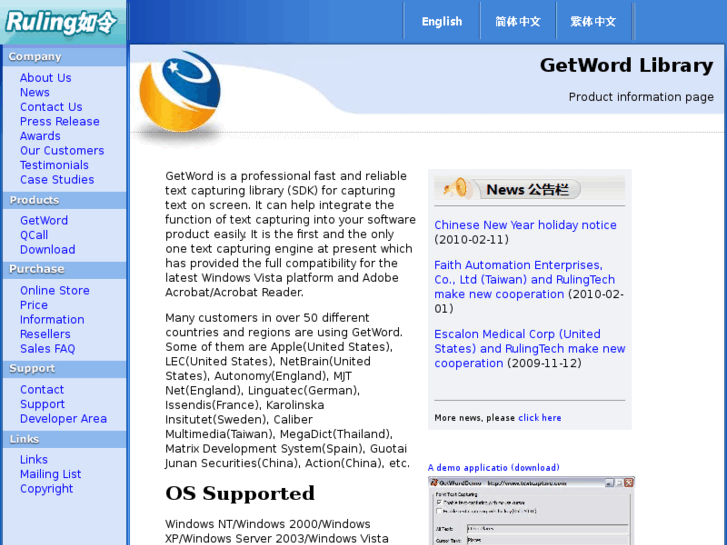Open Price Information link
The image size is (727, 545).
click(52, 312)
